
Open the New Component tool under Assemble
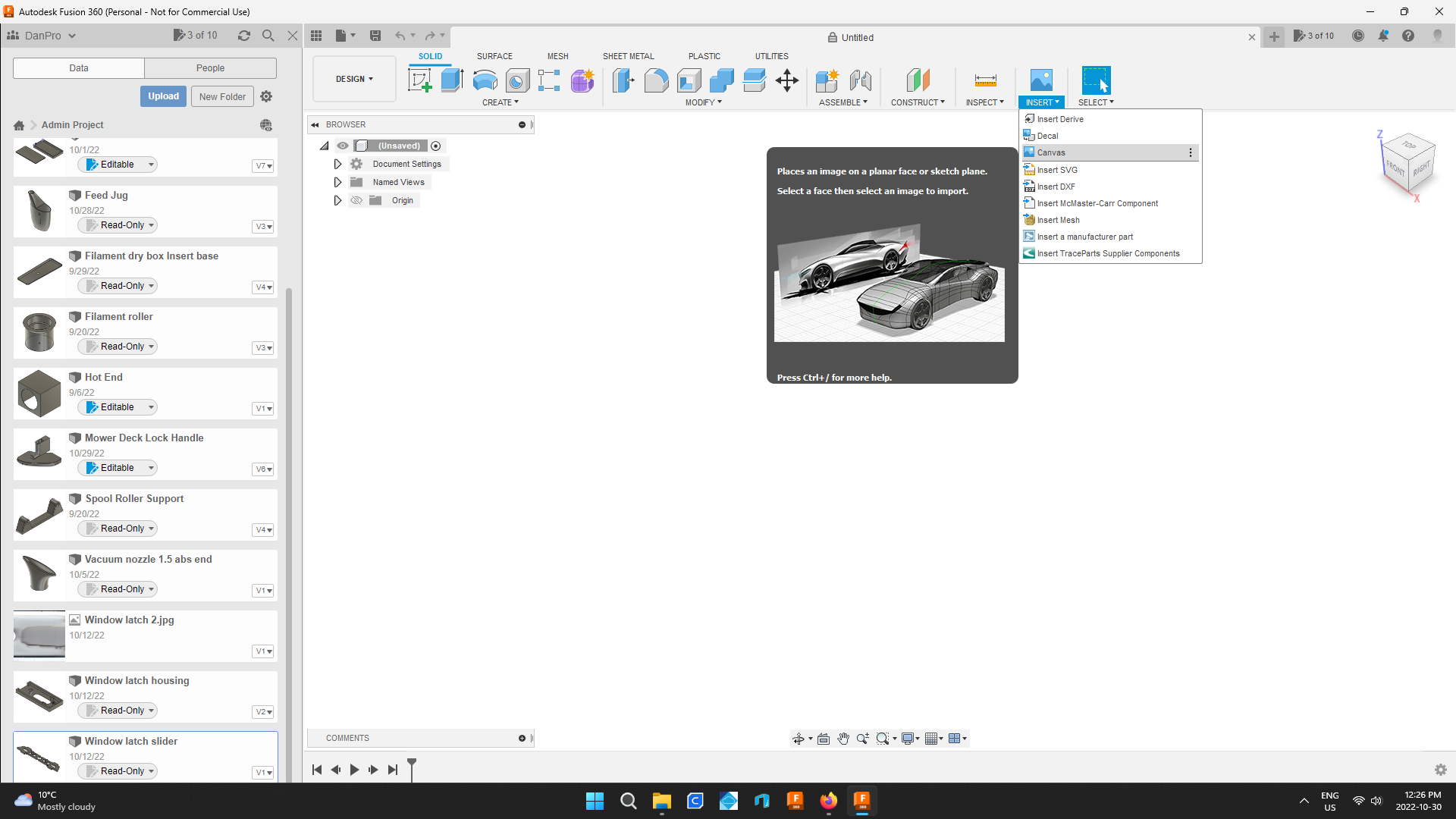[828, 80]
